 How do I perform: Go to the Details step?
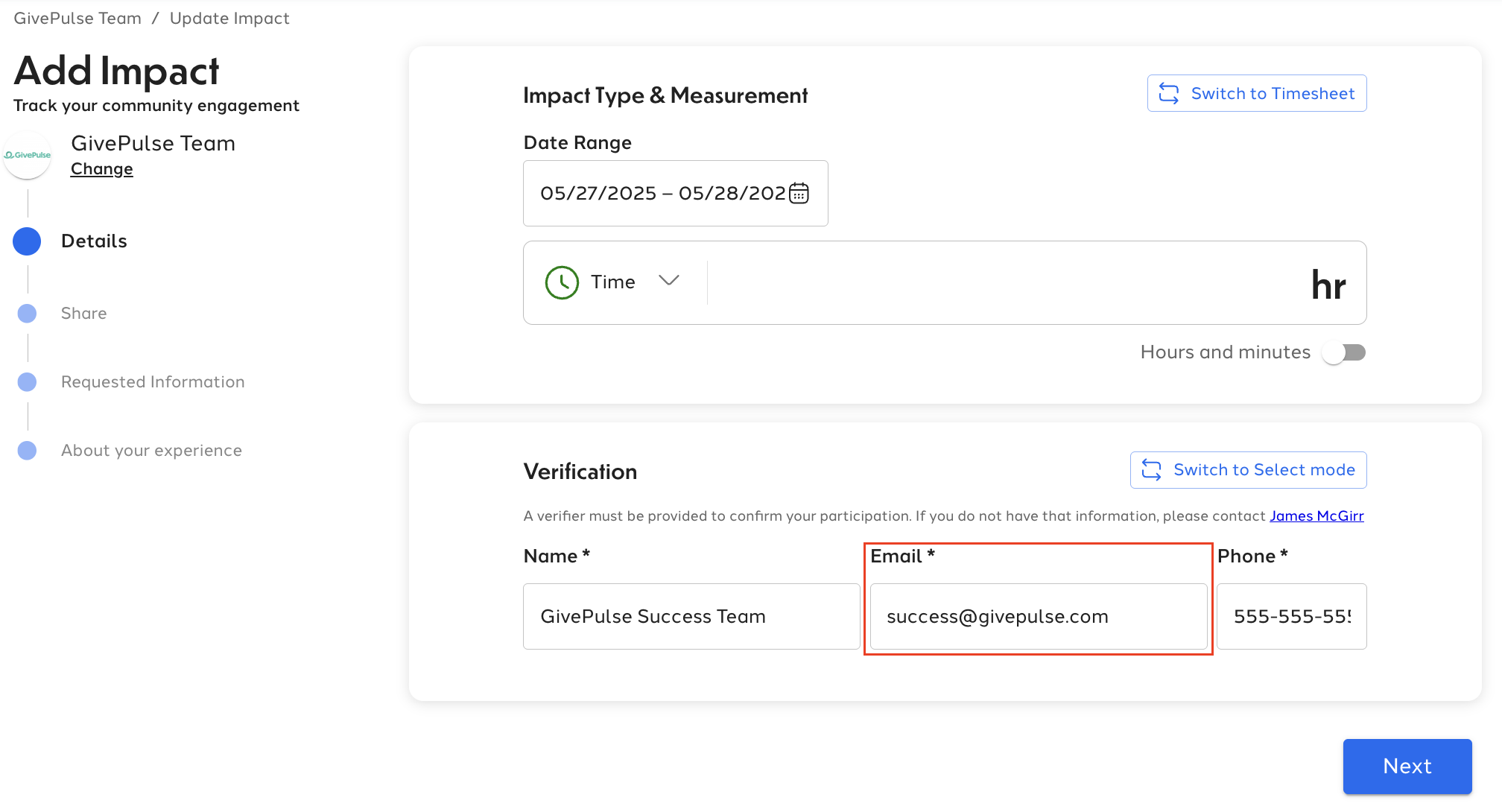[x=94, y=241]
